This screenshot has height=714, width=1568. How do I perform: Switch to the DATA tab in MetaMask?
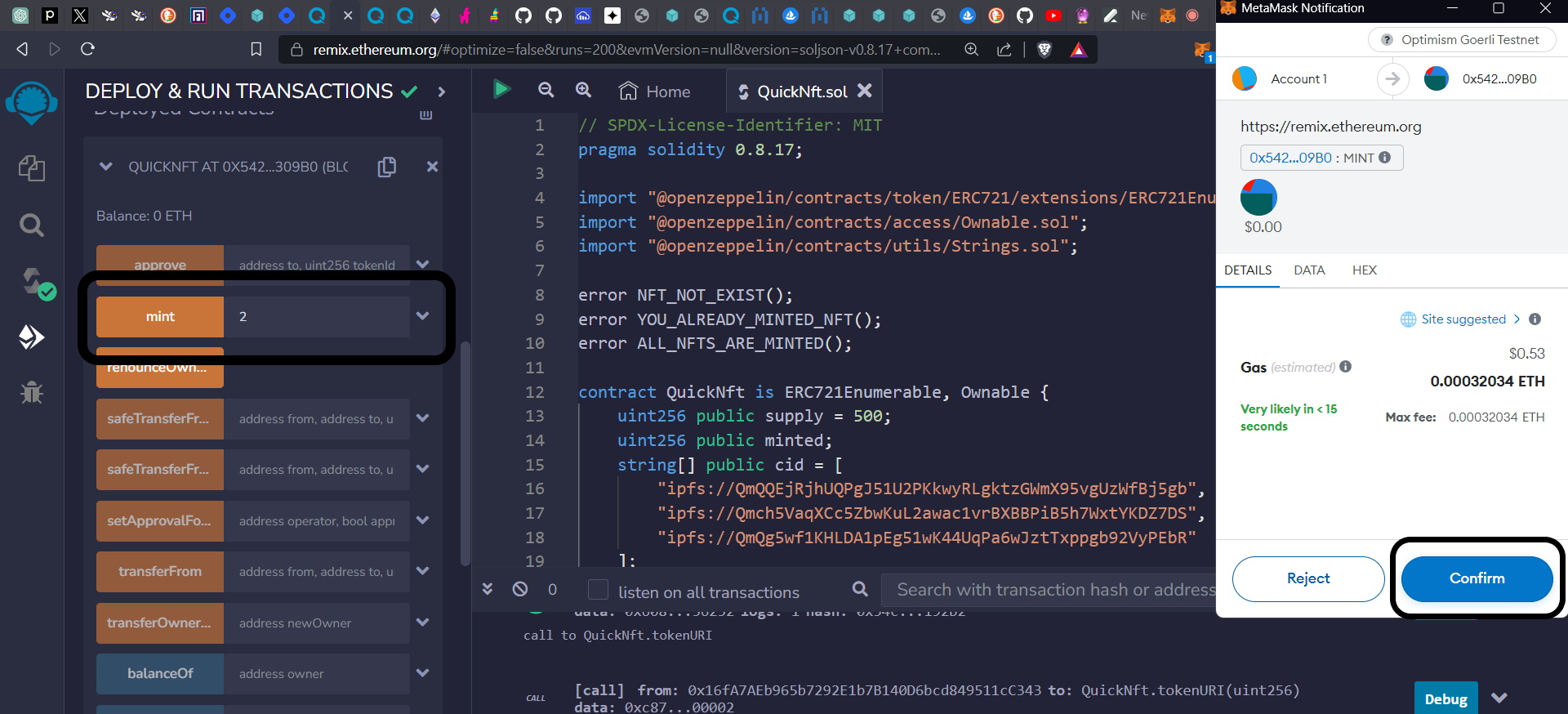1308,270
